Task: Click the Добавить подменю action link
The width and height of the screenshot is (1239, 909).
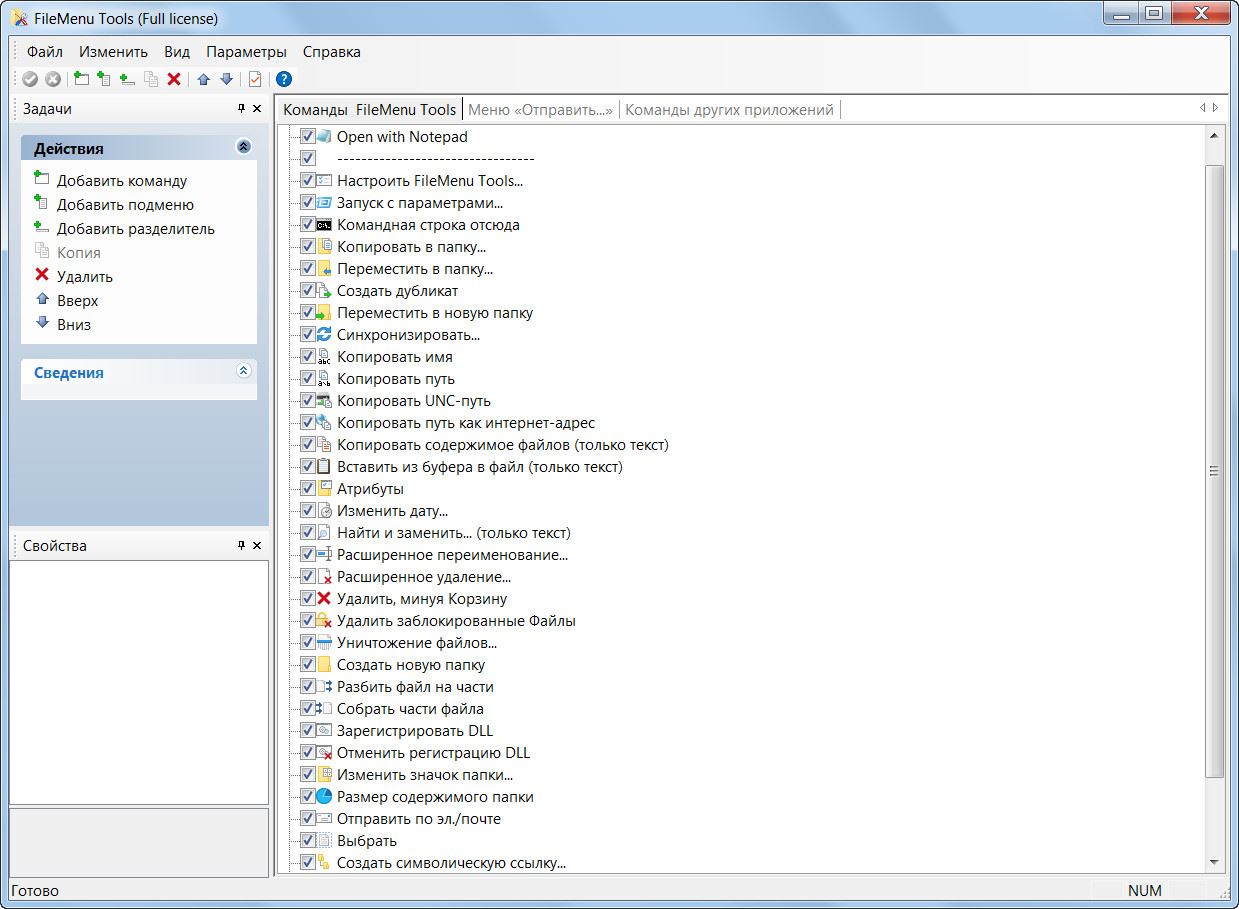Action: point(125,205)
